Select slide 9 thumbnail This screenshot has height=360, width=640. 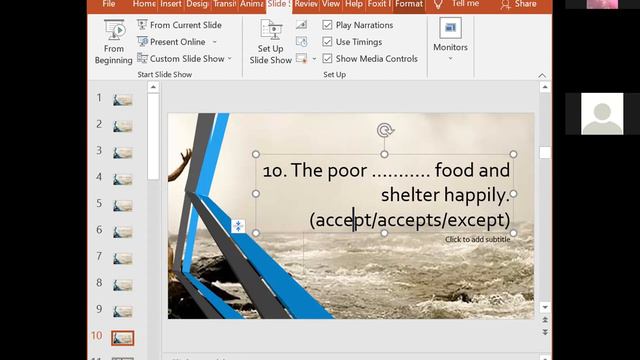[123, 311]
